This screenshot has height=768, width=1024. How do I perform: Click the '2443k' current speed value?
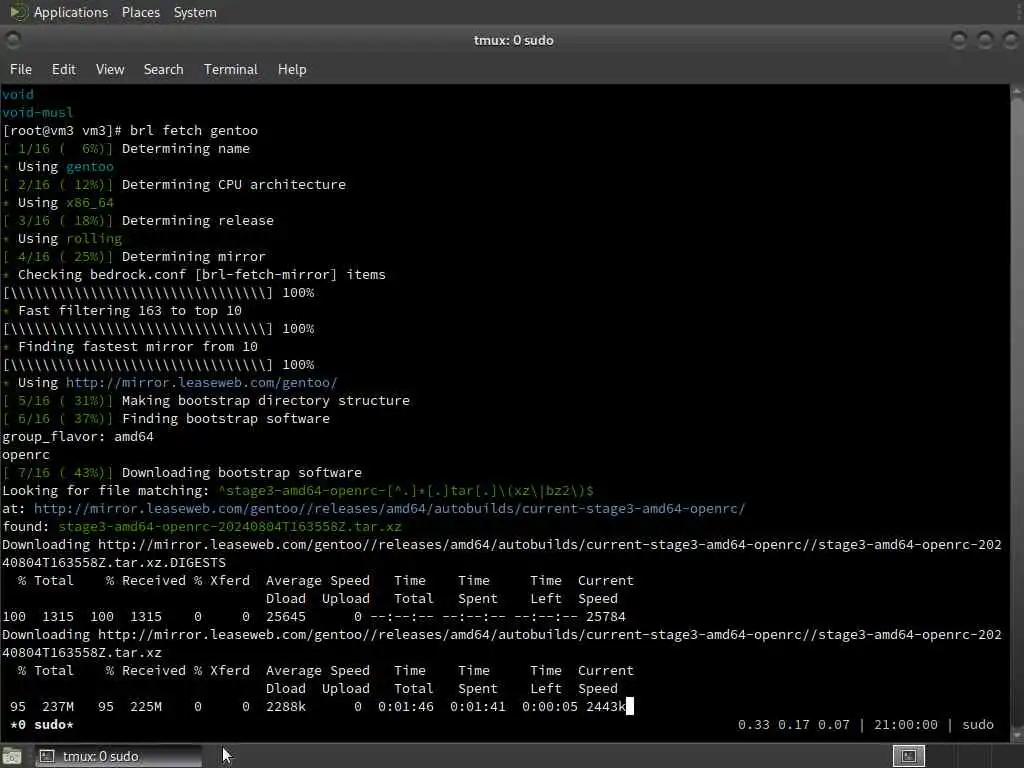[605, 707]
